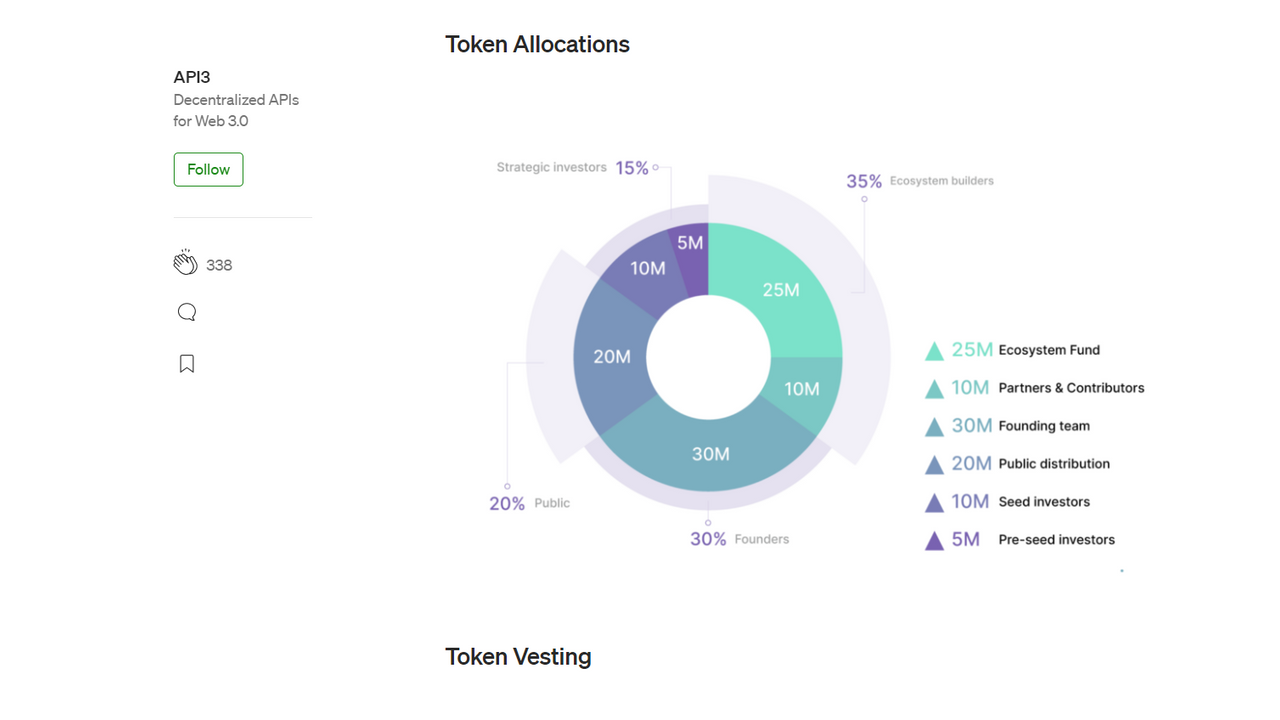This screenshot has width=1280, height=720.
Task: Click the Ecosystem Fund legend triangle
Action: (934, 351)
